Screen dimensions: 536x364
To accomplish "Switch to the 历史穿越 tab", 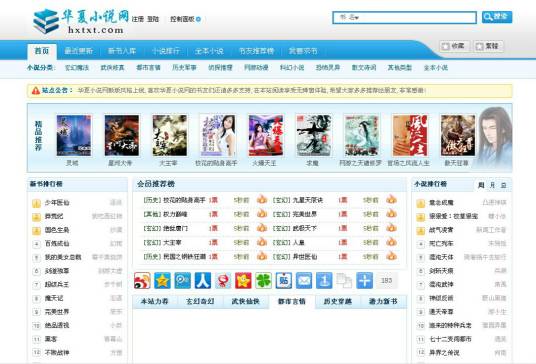I will pyautogui.click(x=338, y=301).
